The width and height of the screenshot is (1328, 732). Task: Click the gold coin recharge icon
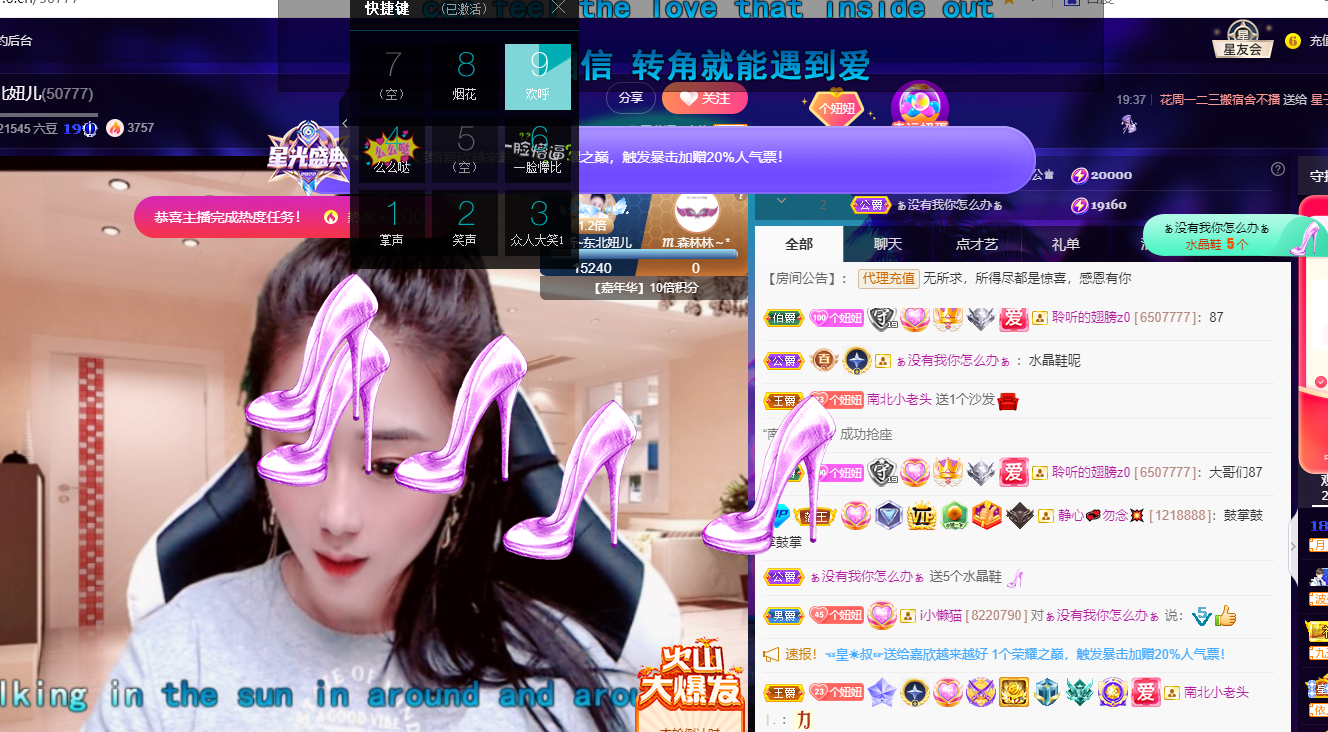coord(1293,41)
